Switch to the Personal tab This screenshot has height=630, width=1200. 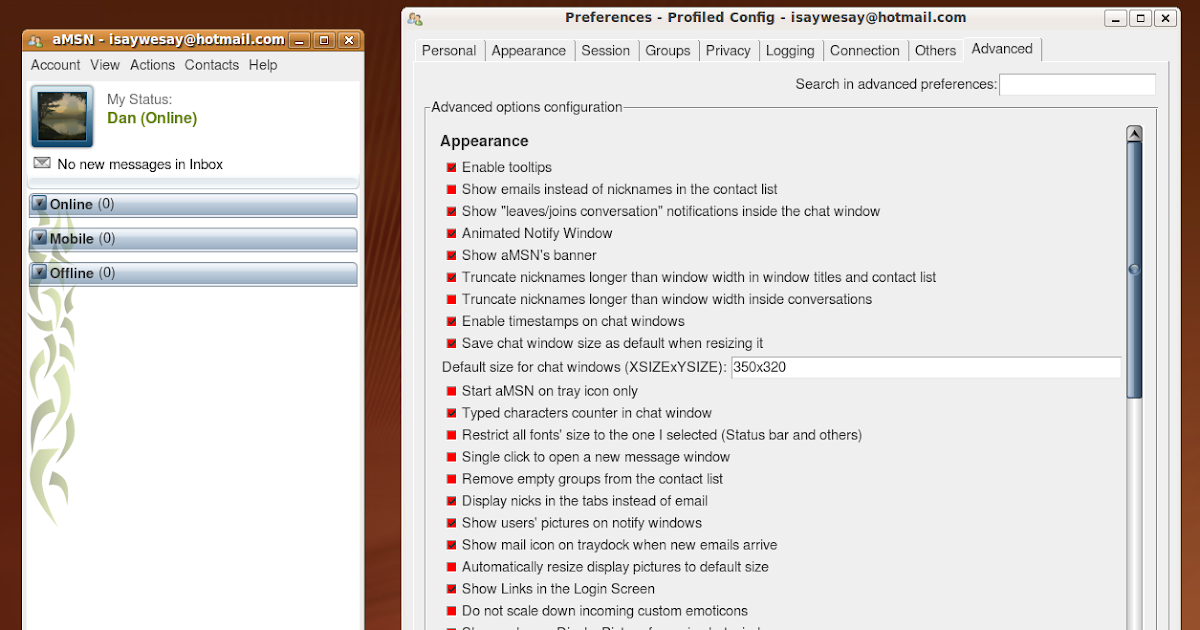[449, 50]
